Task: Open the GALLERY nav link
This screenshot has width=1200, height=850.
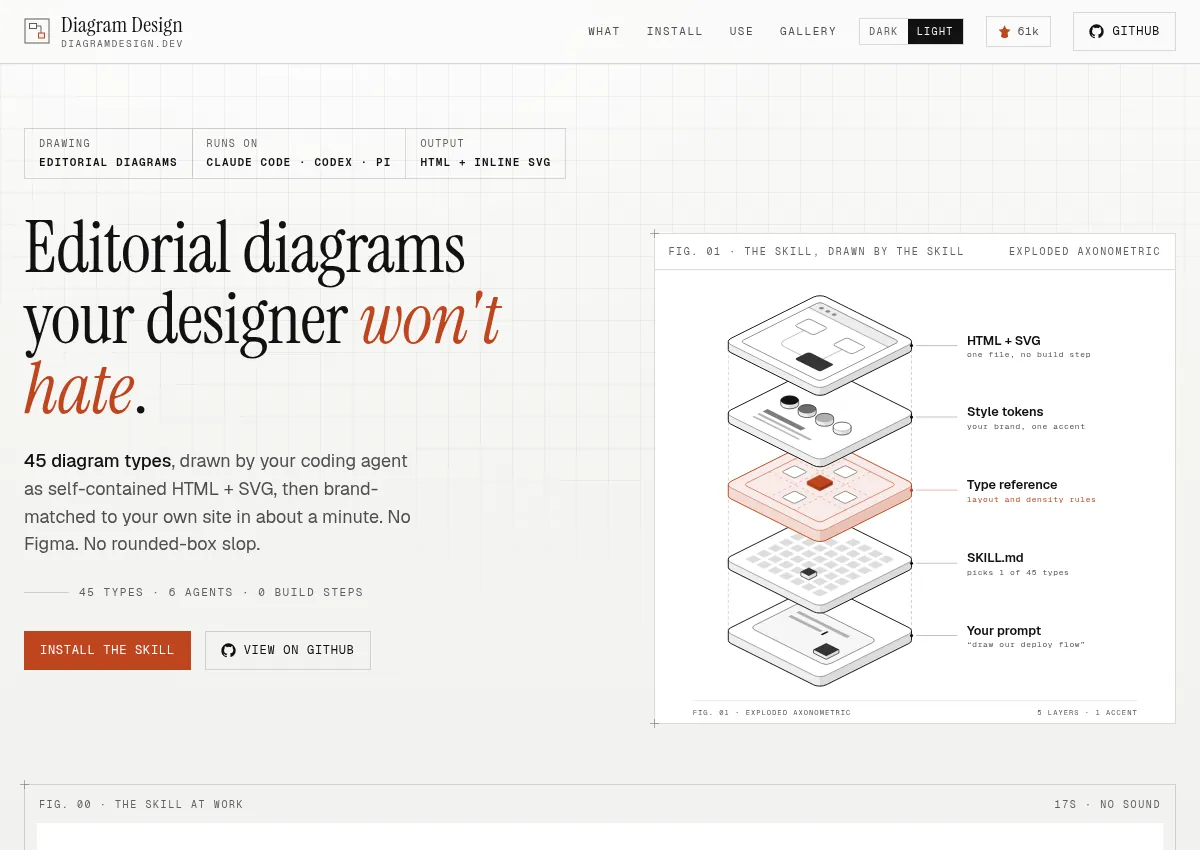Action: tap(808, 31)
